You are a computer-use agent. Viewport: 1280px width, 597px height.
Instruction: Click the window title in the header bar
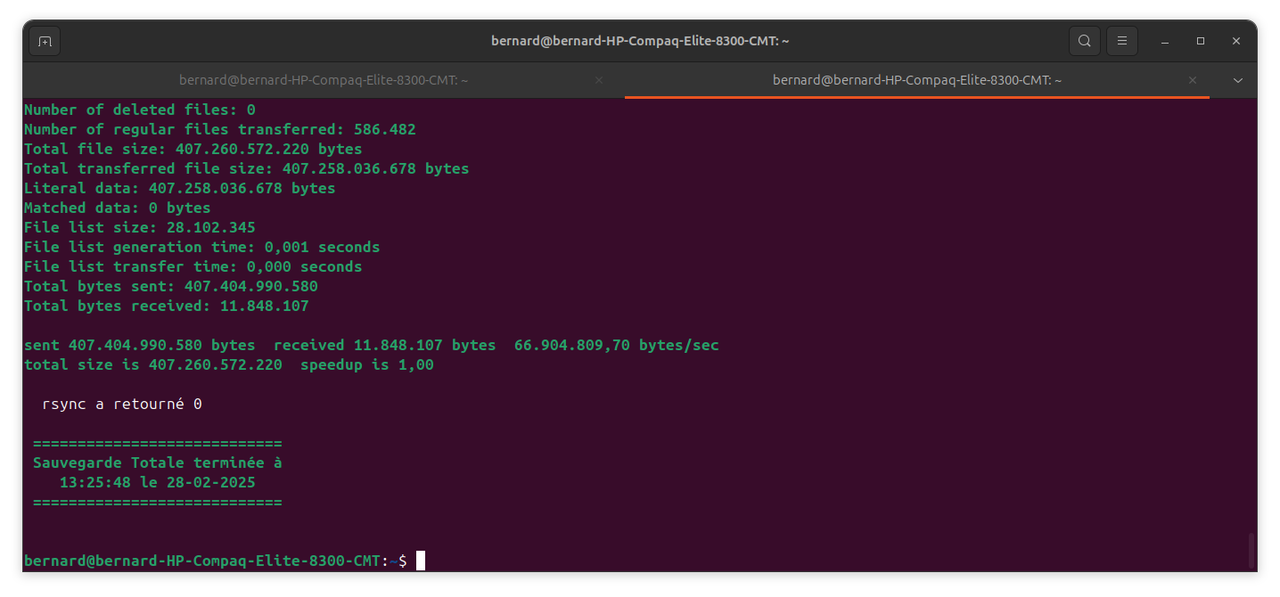(x=640, y=41)
